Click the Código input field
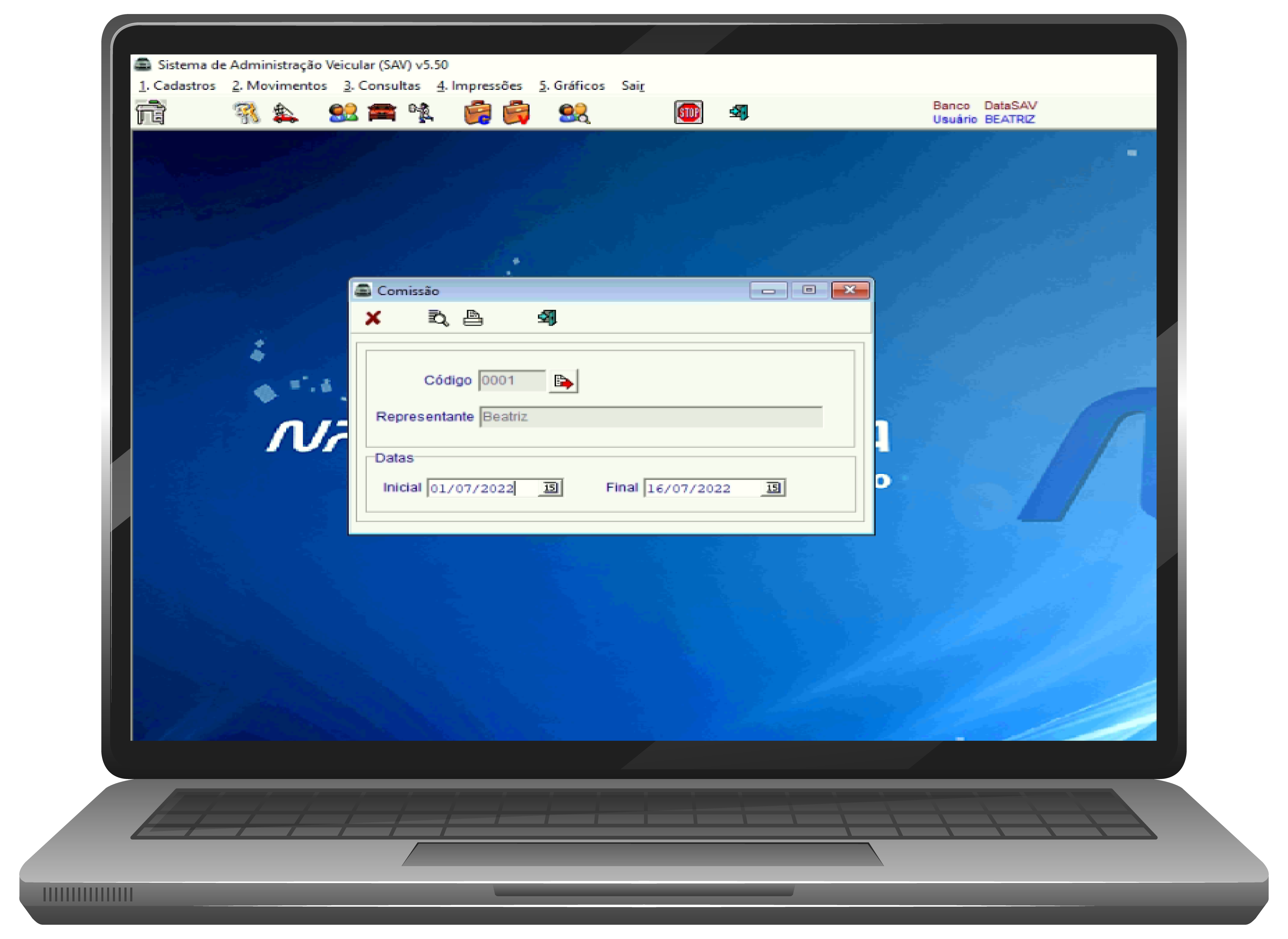Image resolution: width=1288 pixels, height=939 pixels. 512,381
